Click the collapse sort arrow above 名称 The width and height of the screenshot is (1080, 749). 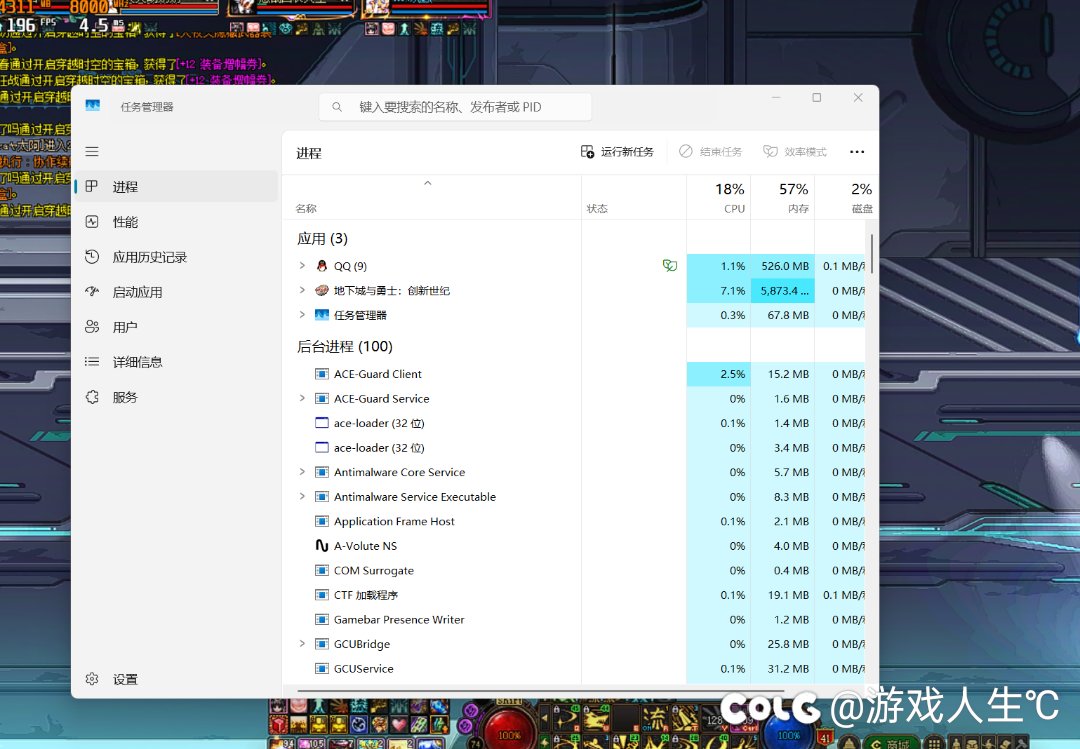pyautogui.click(x=427, y=183)
